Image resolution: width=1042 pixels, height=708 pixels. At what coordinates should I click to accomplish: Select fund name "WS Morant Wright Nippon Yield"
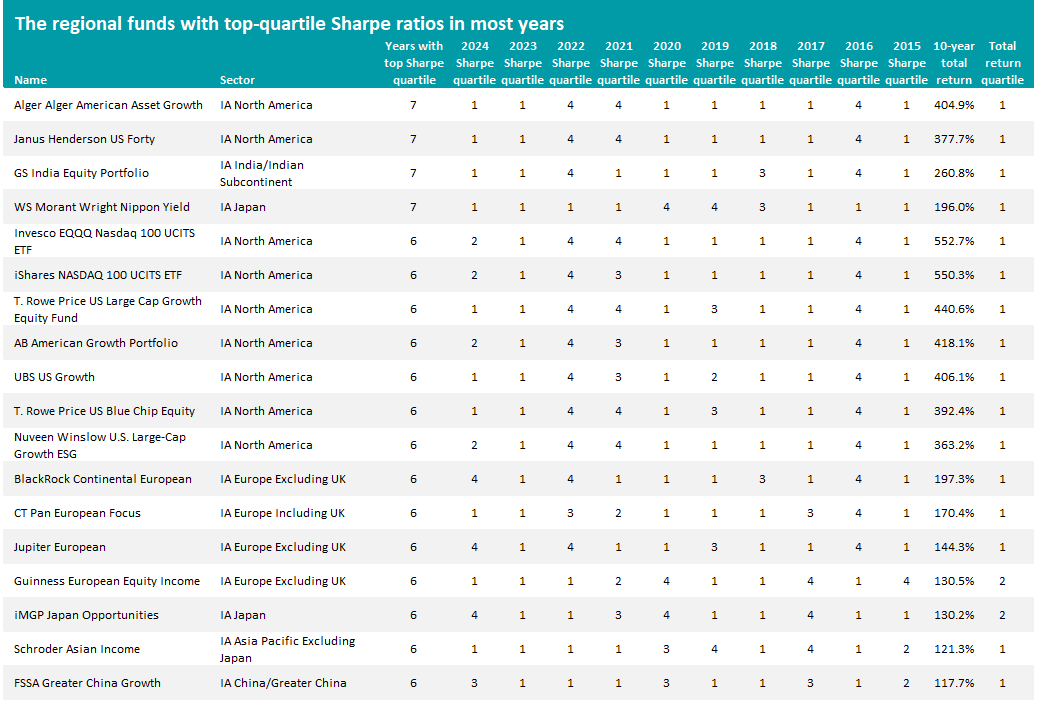click(x=102, y=207)
